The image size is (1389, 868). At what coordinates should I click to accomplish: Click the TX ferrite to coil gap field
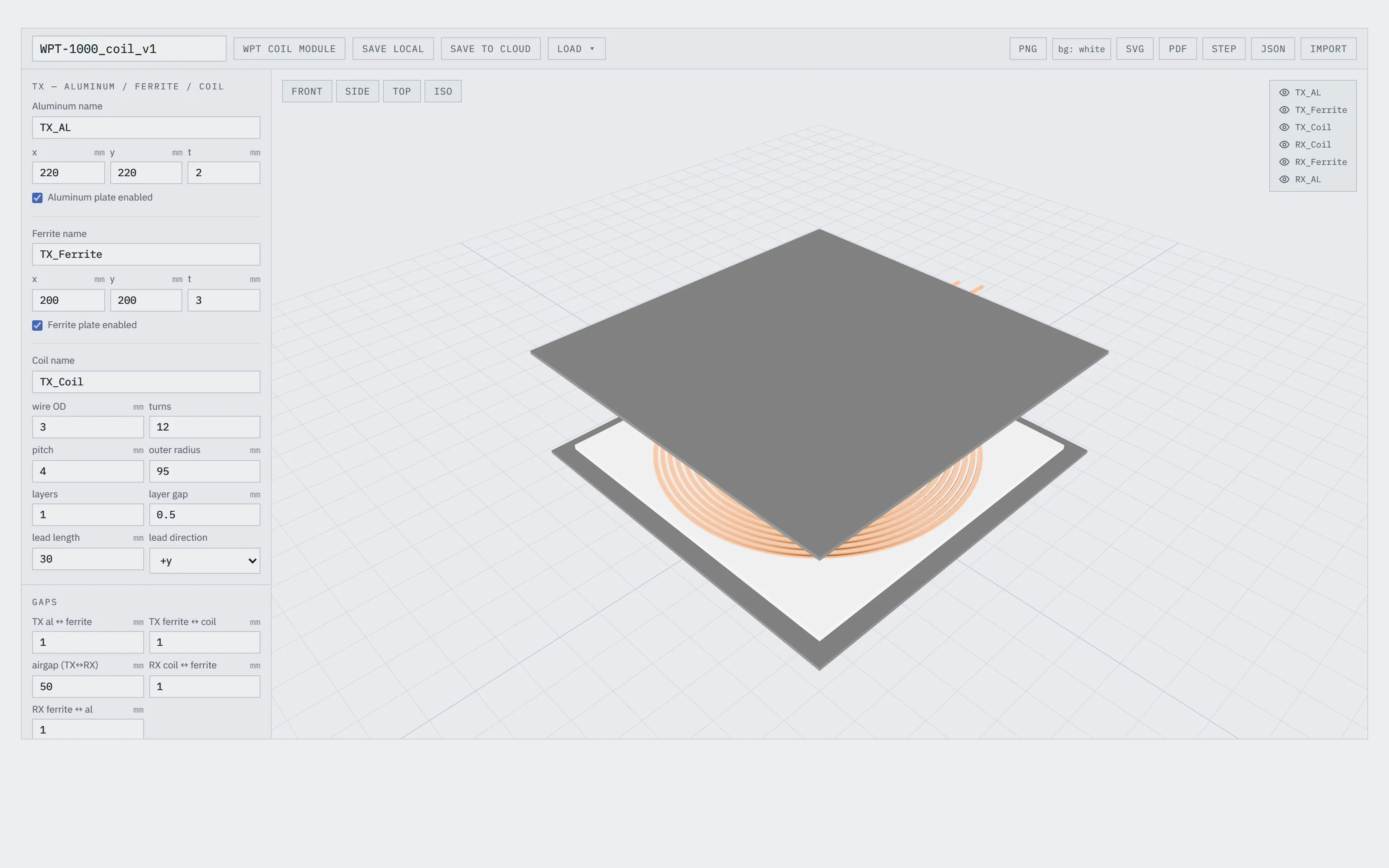point(204,642)
